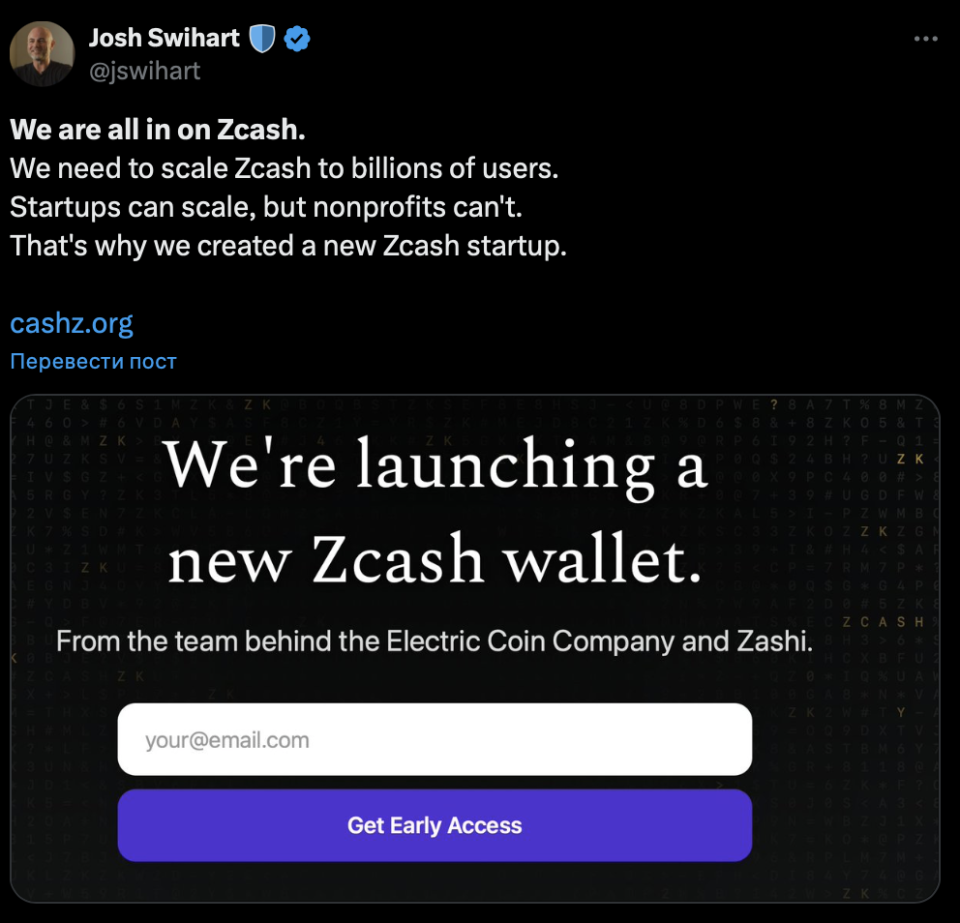Click the bold "We are all in on Zcash." text
The width and height of the screenshot is (960, 923).
coord(158,130)
